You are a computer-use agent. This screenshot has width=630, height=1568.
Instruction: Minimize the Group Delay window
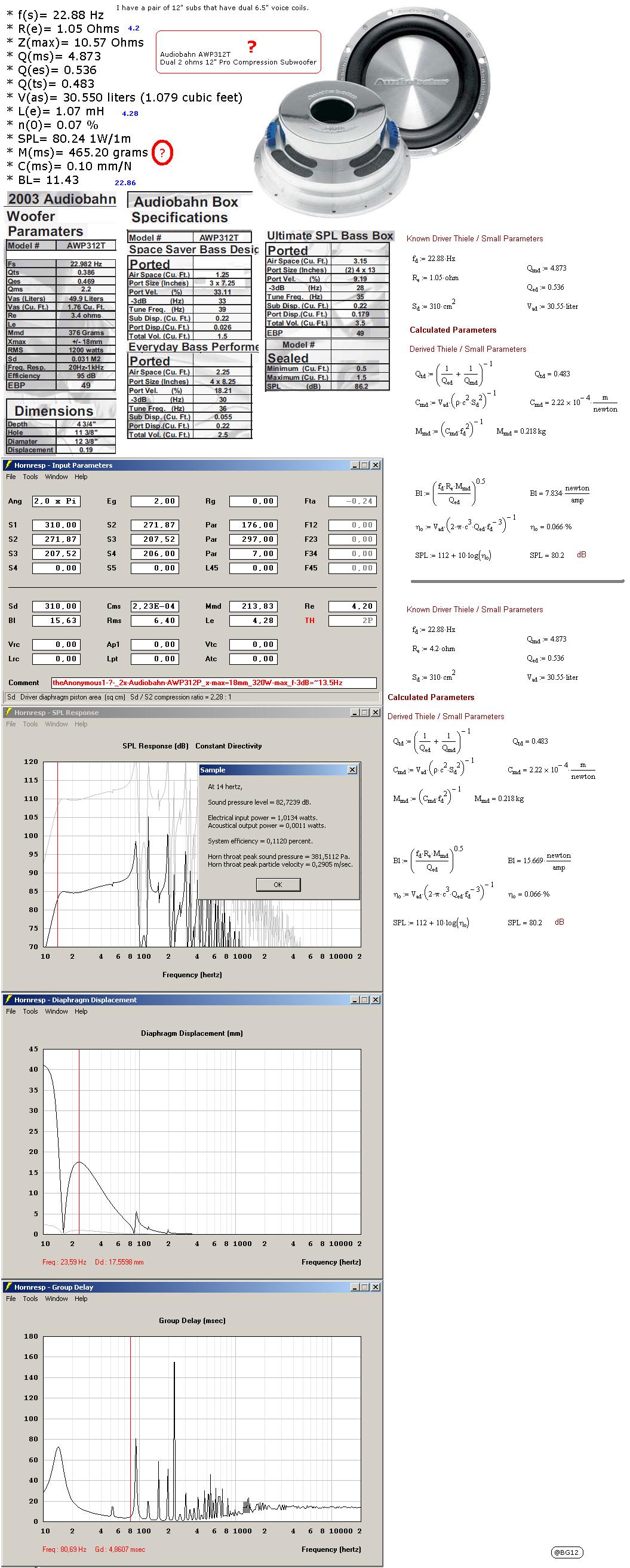coord(355,1287)
